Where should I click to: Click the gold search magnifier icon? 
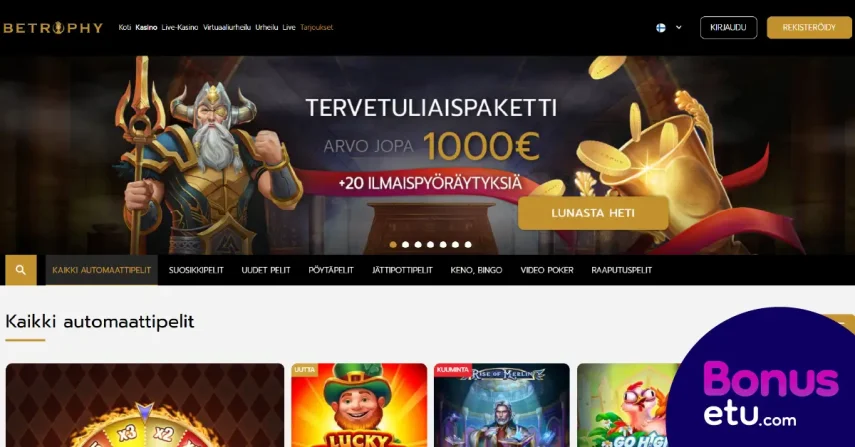pyautogui.click(x=21, y=270)
